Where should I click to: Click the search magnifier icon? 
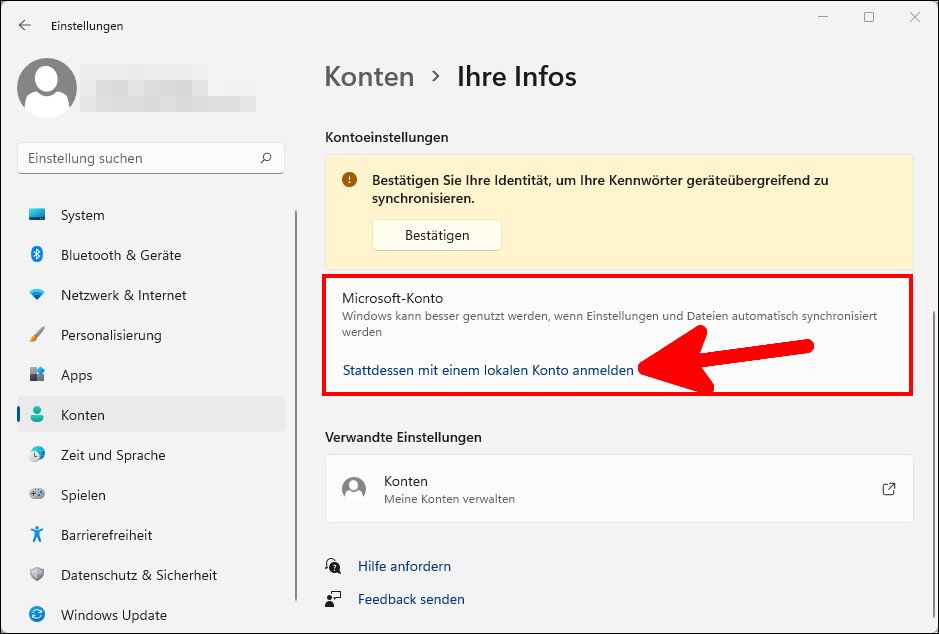266,158
